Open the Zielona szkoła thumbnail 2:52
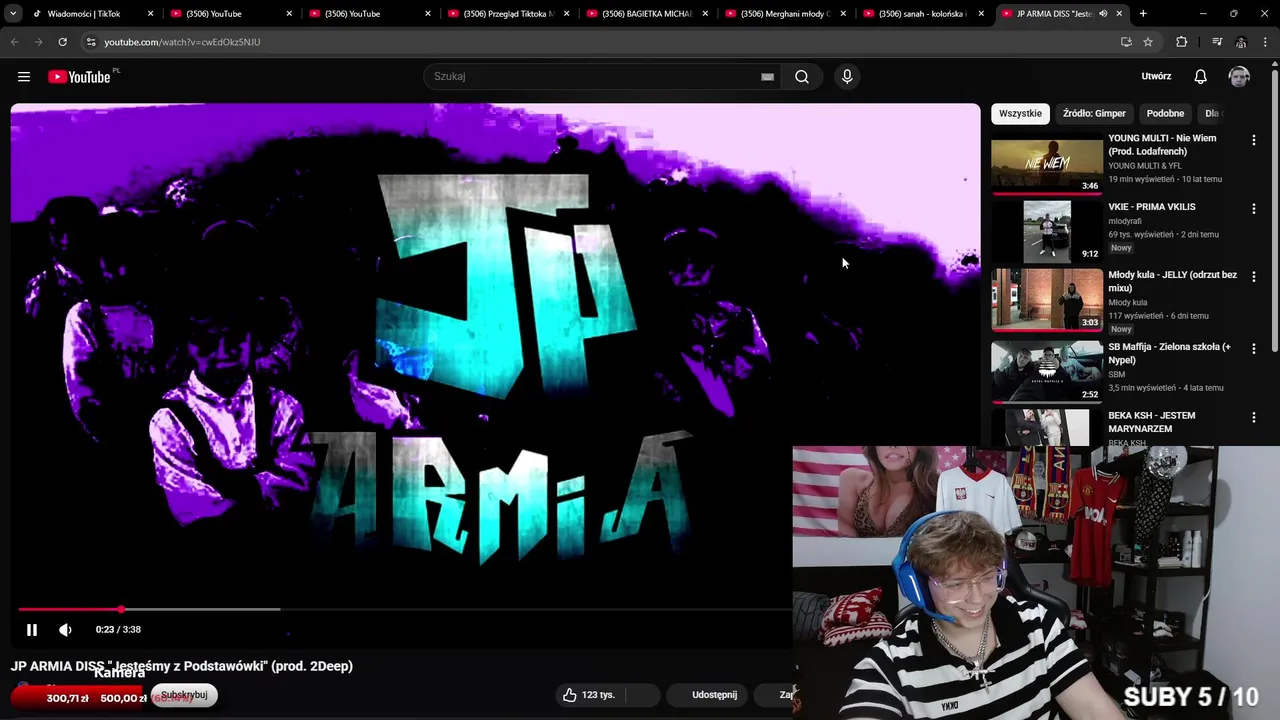Image resolution: width=1280 pixels, height=720 pixels. tap(1046, 371)
